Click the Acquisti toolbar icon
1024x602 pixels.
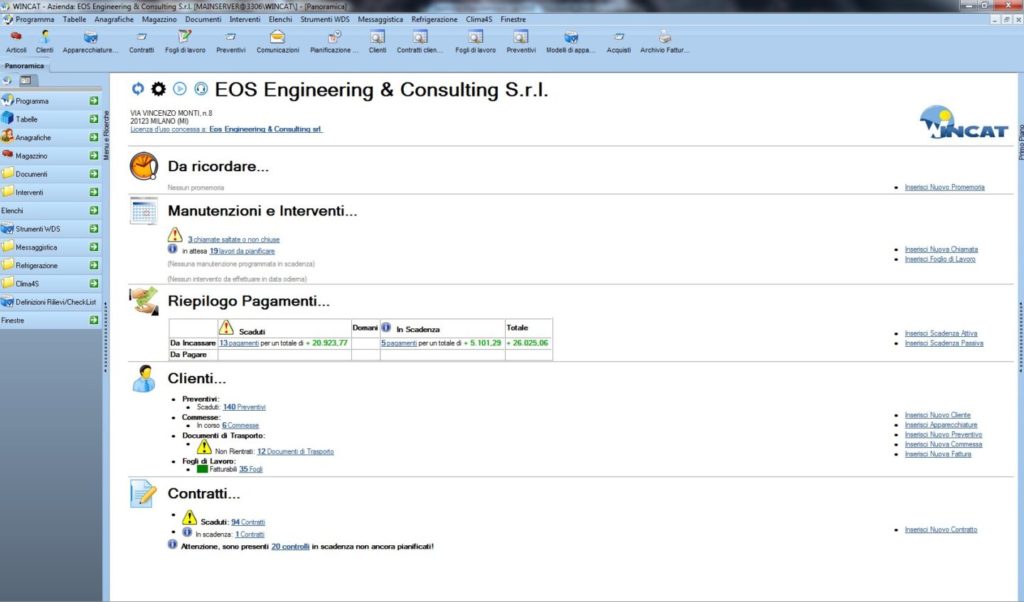pyautogui.click(x=618, y=42)
